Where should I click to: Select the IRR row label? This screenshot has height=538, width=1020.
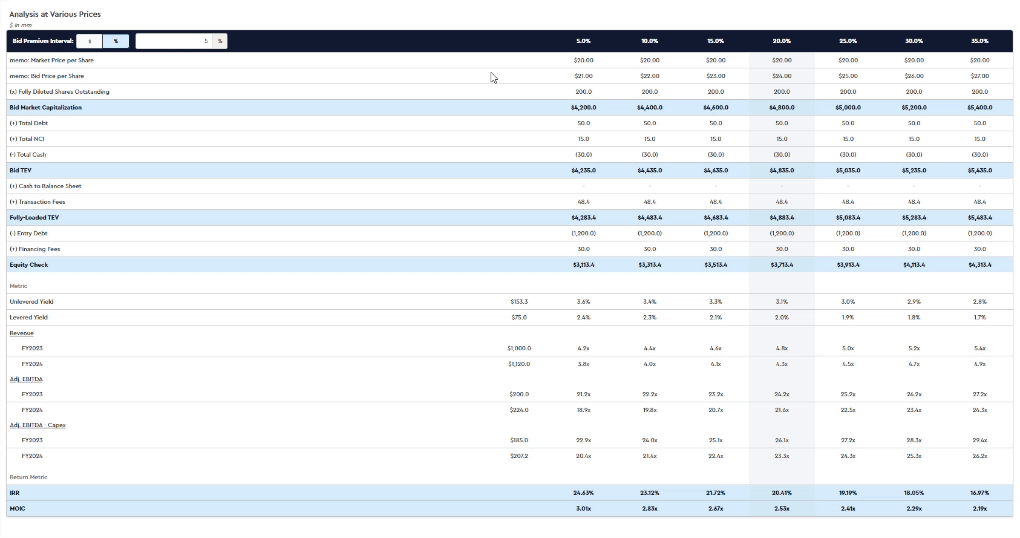point(14,492)
